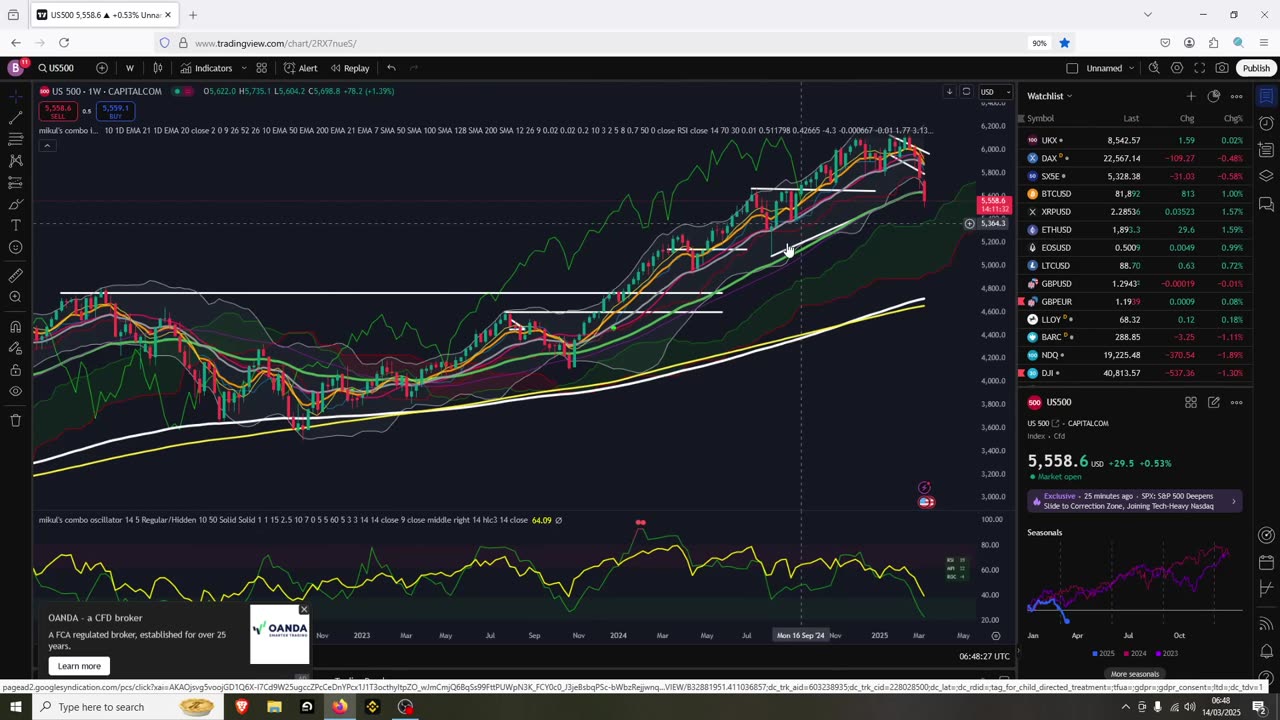Expand the Watchlist name dropdown
The image size is (1280, 720).
coord(1050,96)
